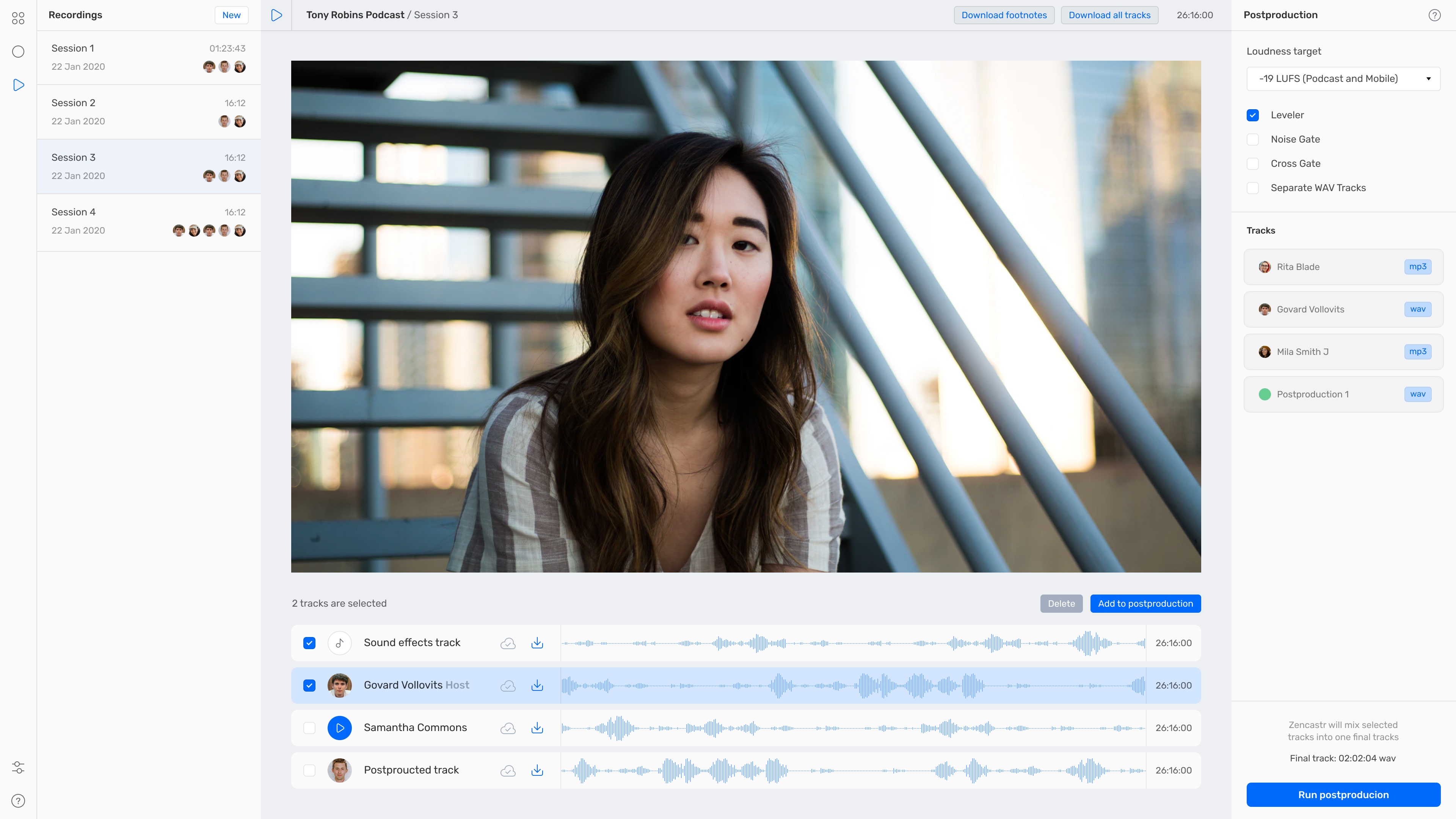Play the Samantha Commons track
Screen dimensions: 1456x819
(340, 728)
